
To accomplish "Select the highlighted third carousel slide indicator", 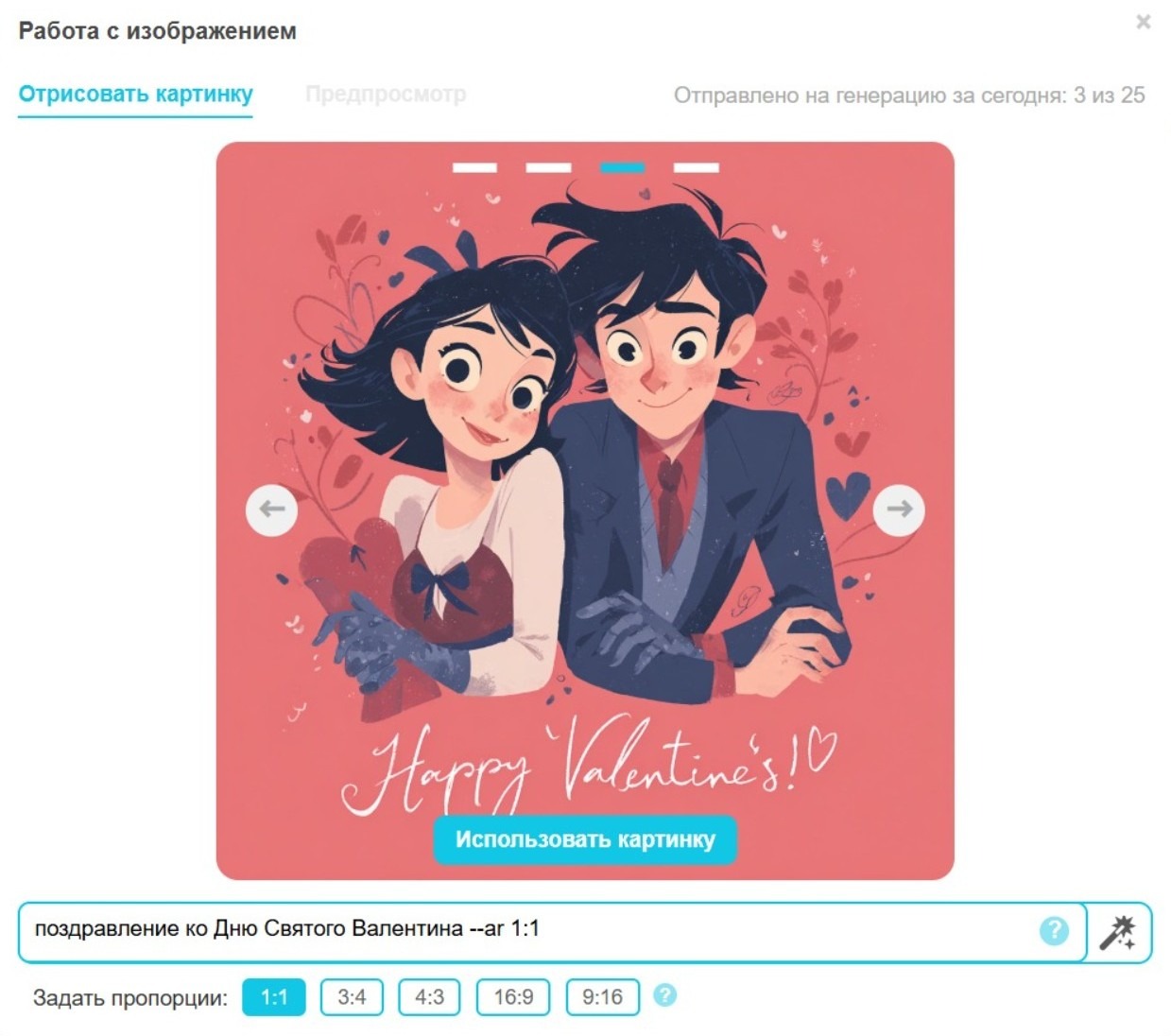I will coord(622,168).
